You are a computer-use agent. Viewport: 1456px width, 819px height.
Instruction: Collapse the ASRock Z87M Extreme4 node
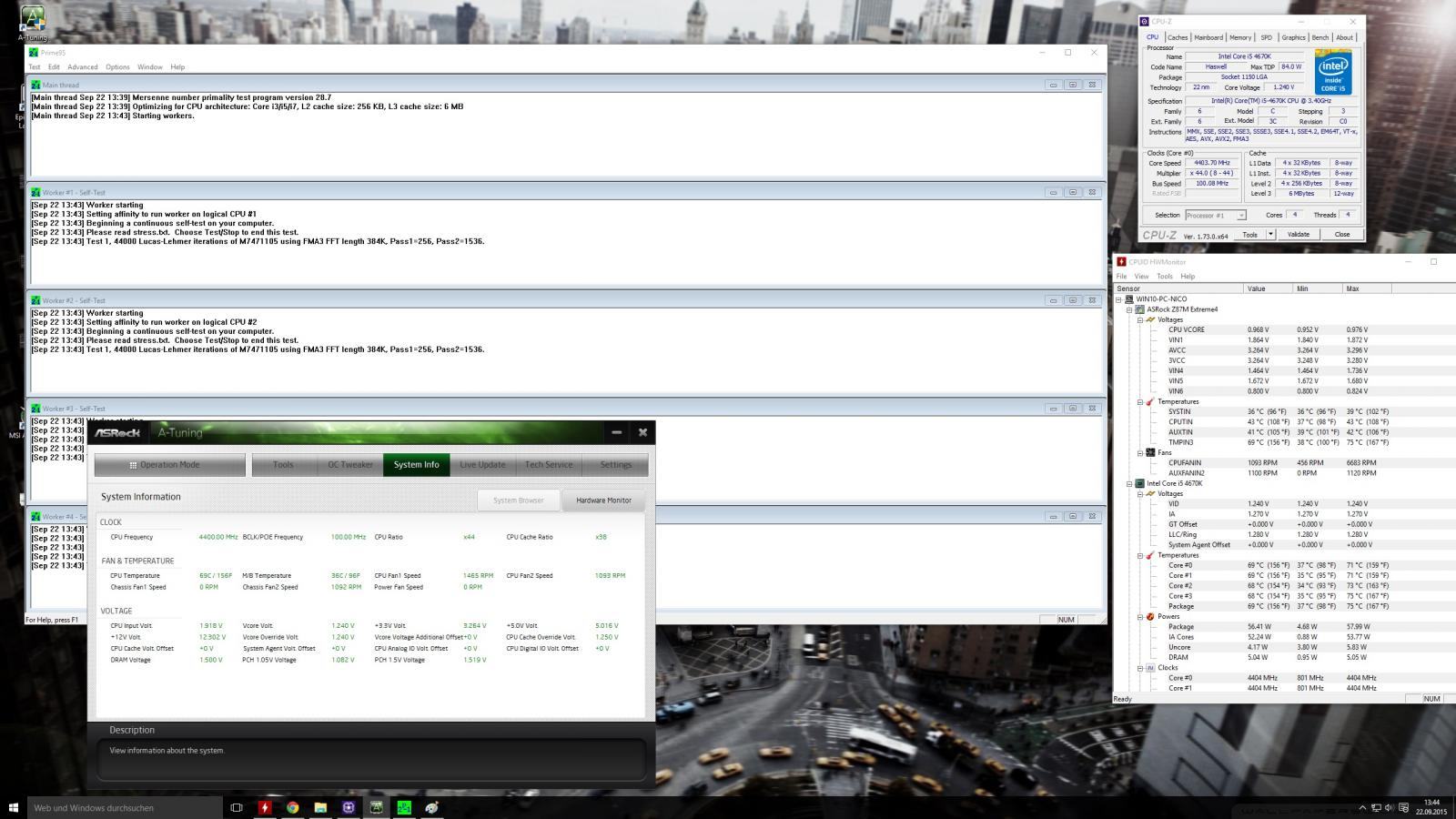tap(1129, 309)
